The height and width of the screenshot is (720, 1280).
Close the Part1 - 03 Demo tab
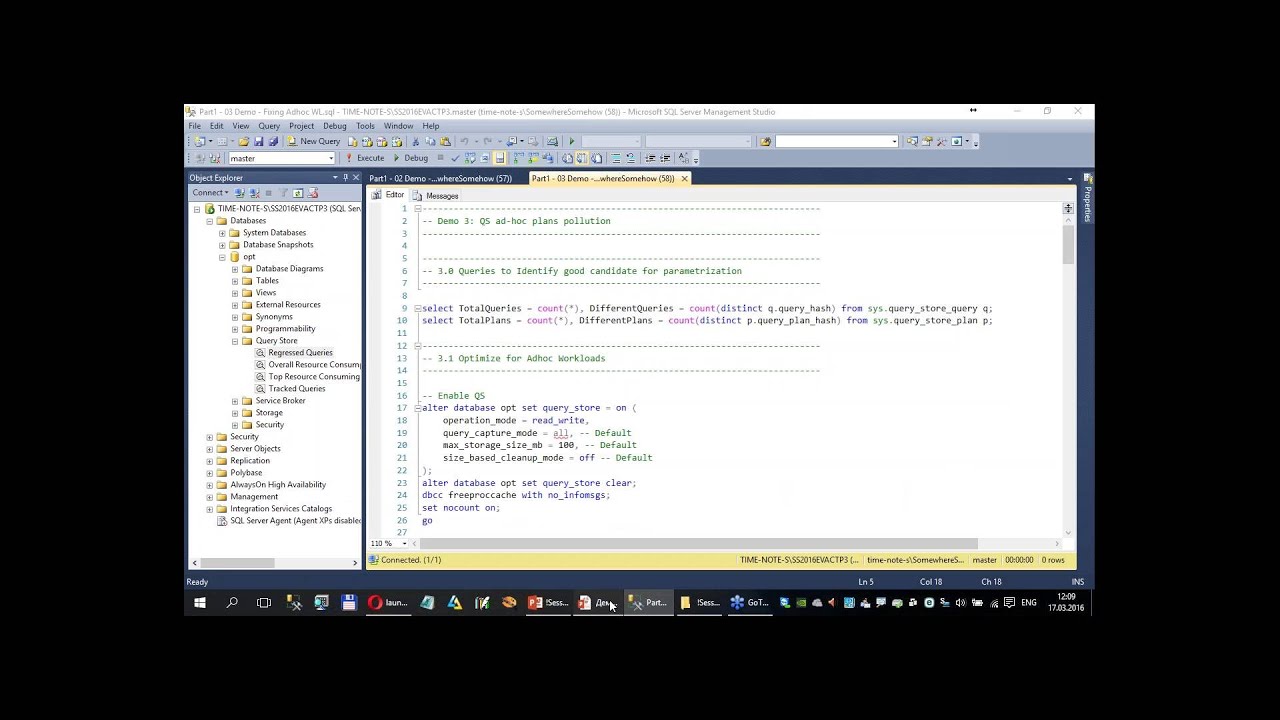[685, 178]
